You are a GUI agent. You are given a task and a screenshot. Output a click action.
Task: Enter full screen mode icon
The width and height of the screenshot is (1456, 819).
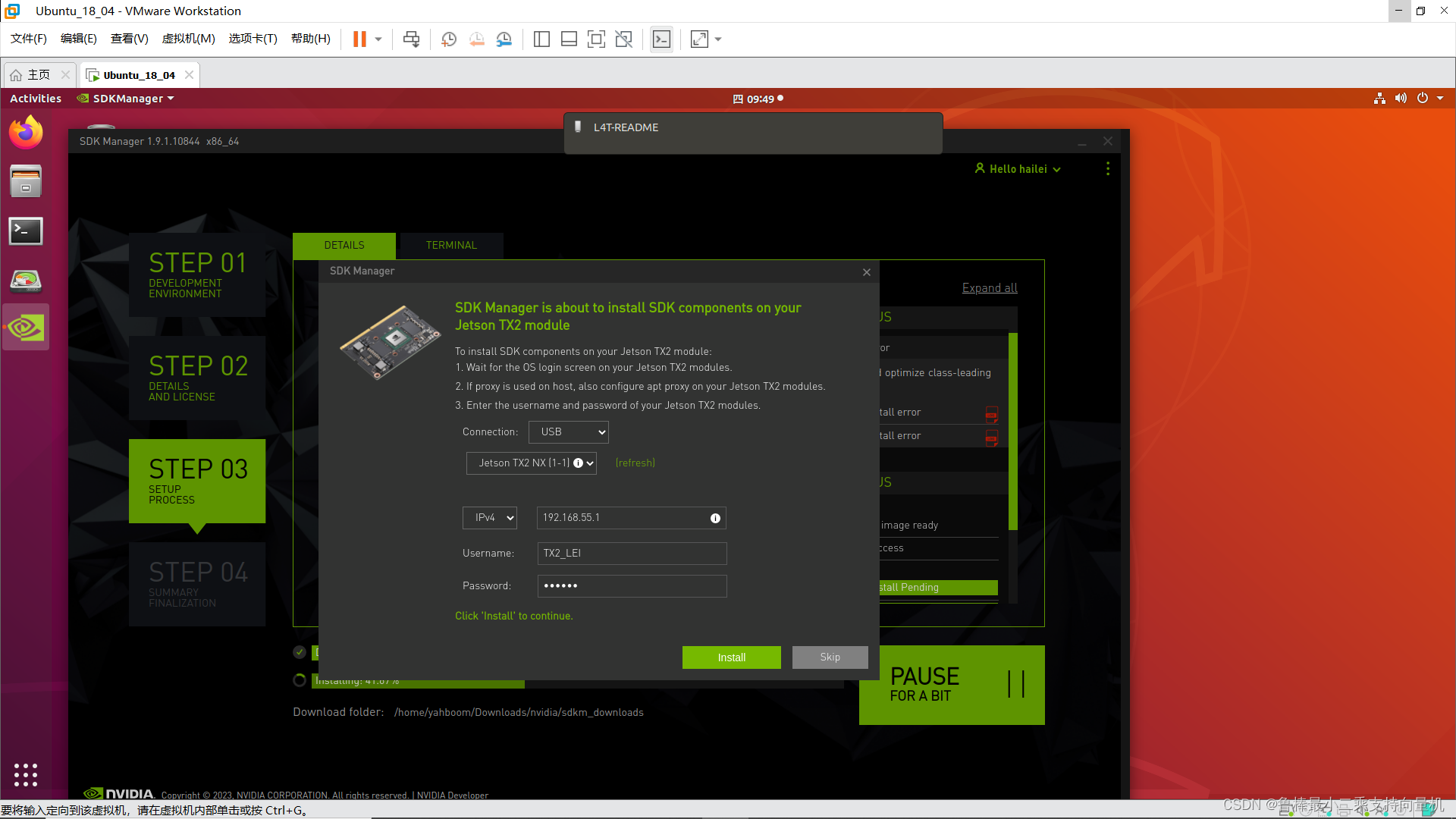596,39
